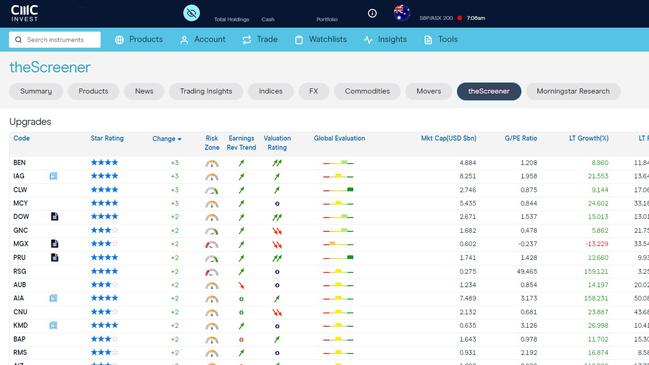Click the MCY stock code

pos(21,203)
